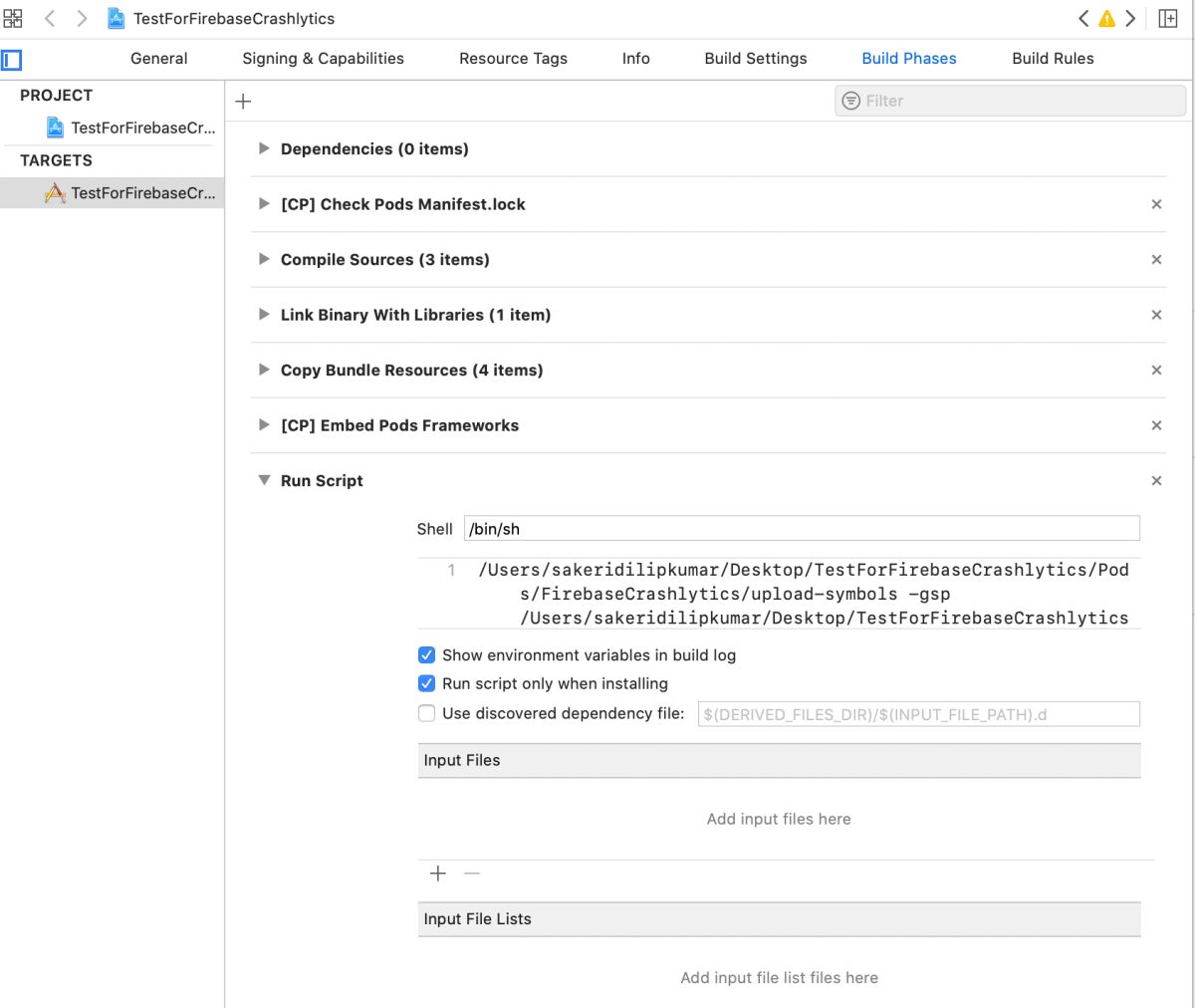The width and height of the screenshot is (1195, 1008).
Task: Click the PROJECT section label
Action: pos(56,96)
